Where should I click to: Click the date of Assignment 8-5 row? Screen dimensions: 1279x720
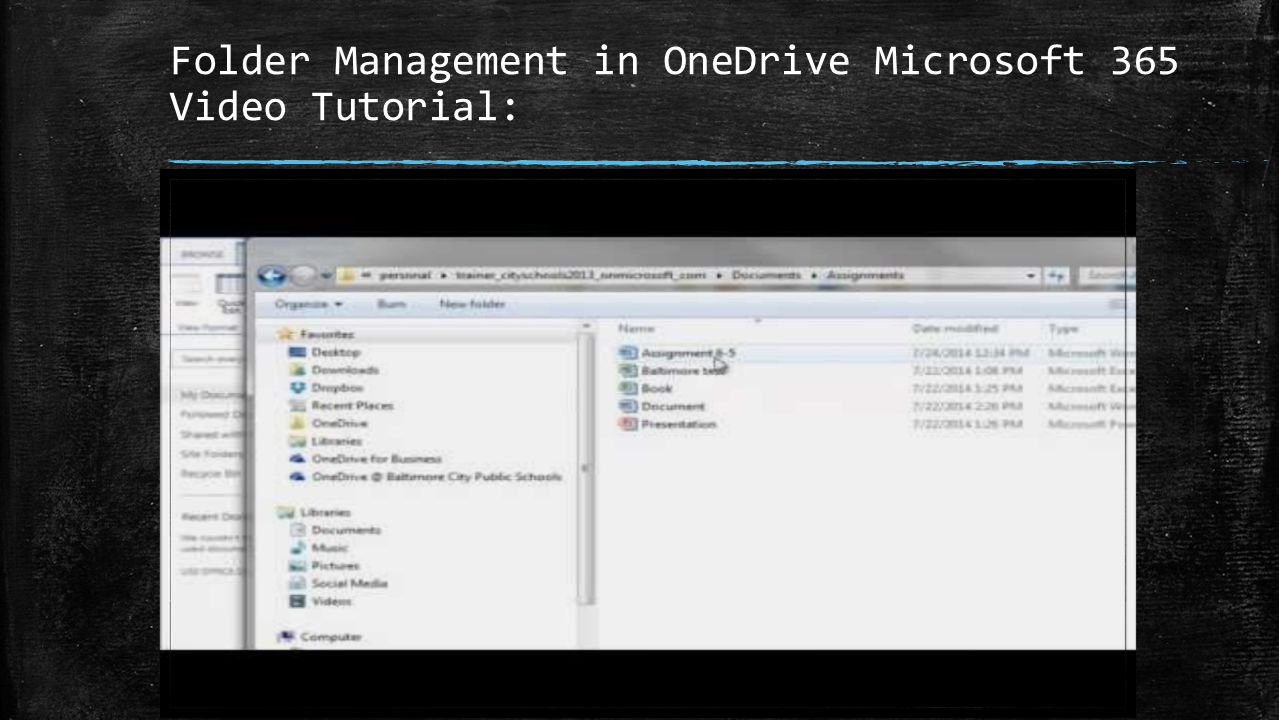click(970, 353)
